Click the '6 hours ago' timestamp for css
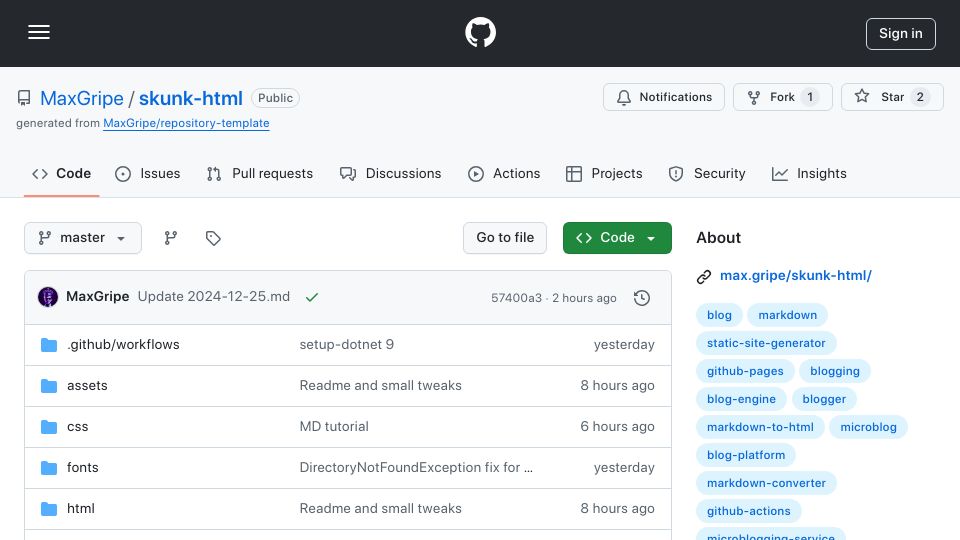 pos(617,427)
